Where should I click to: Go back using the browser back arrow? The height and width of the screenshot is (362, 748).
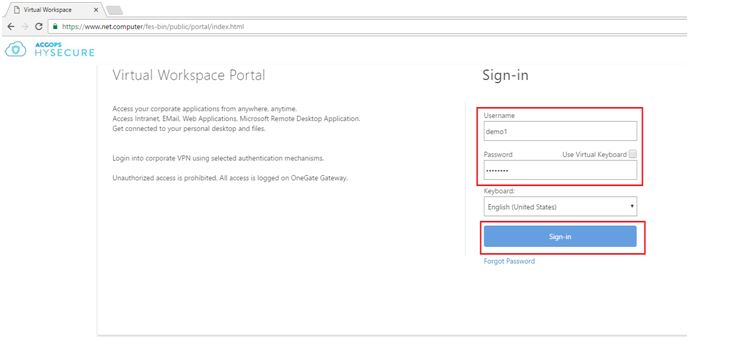click(x=11, y=27)
